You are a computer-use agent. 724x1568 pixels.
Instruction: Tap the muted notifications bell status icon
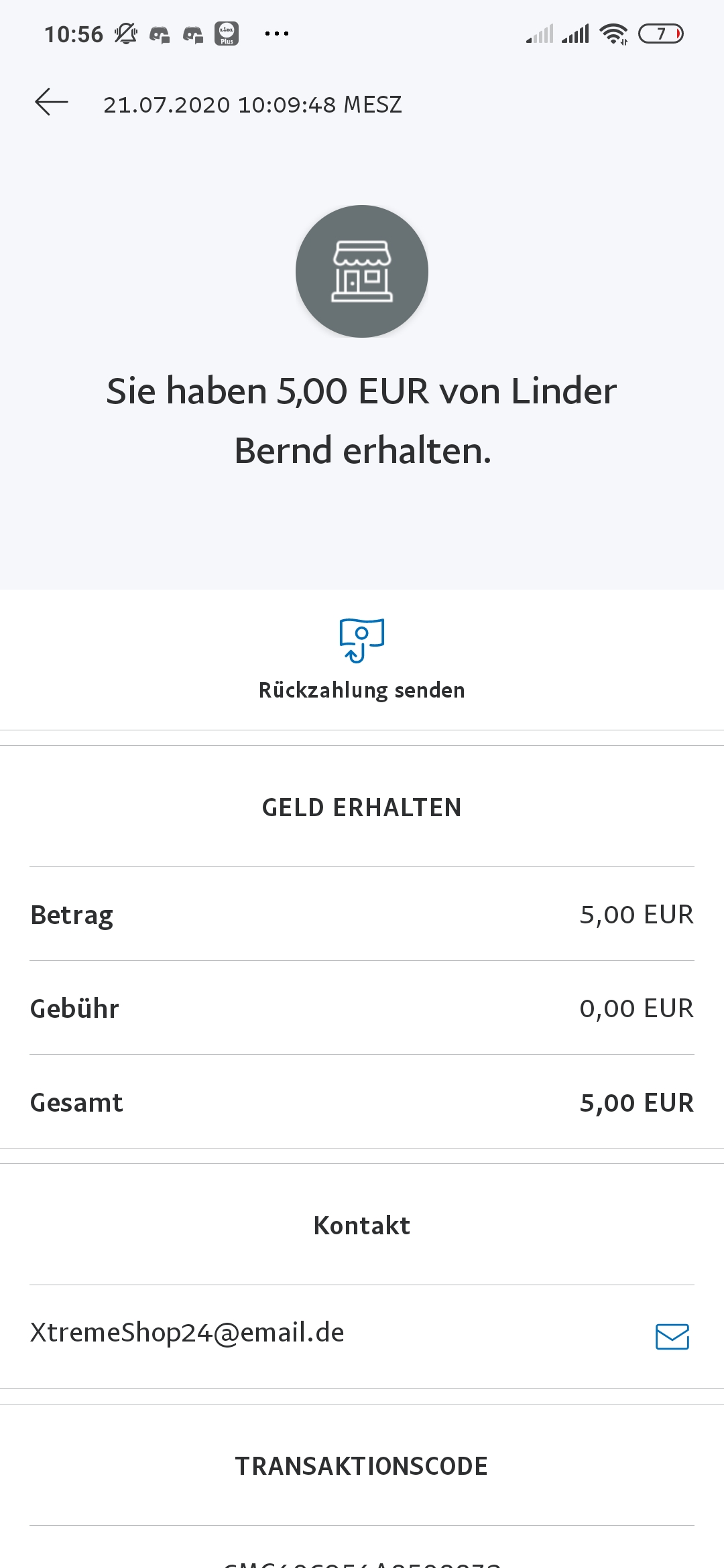[x=125, y=34]
